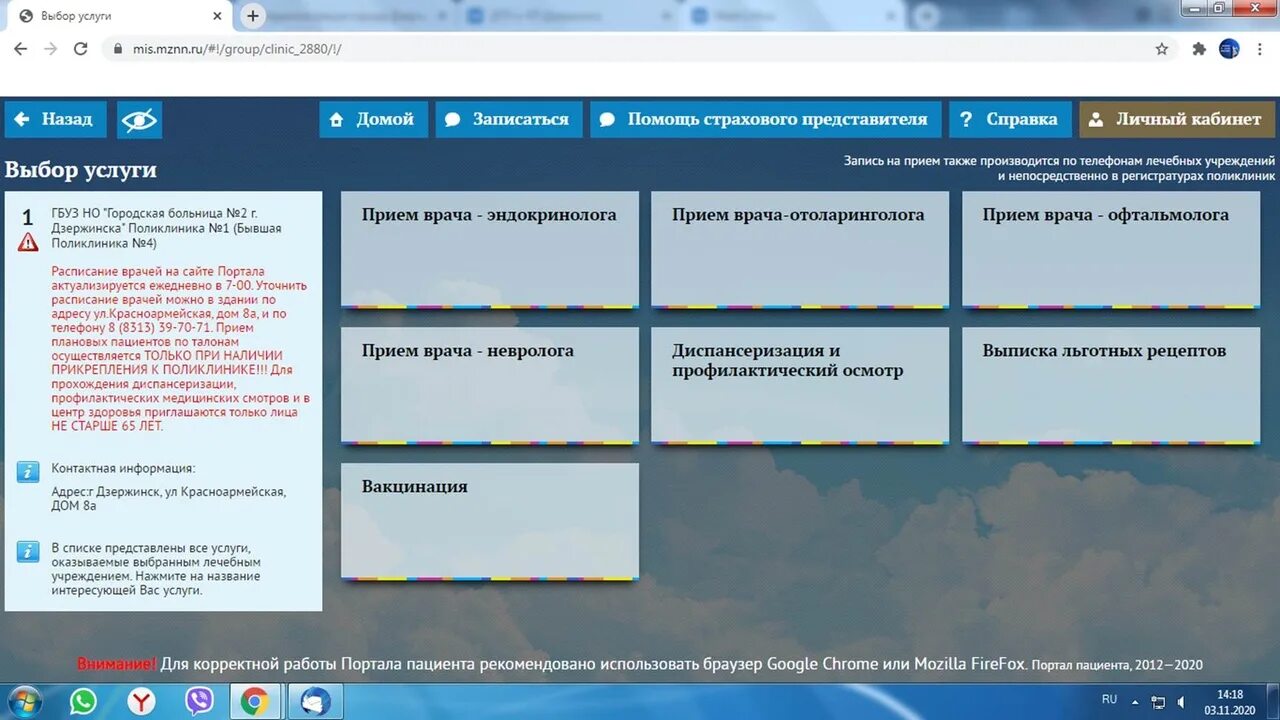This screenshot has height=720, width=1280.
Task: Toggle the visually impaired eye icon
Action: [139, 120]
